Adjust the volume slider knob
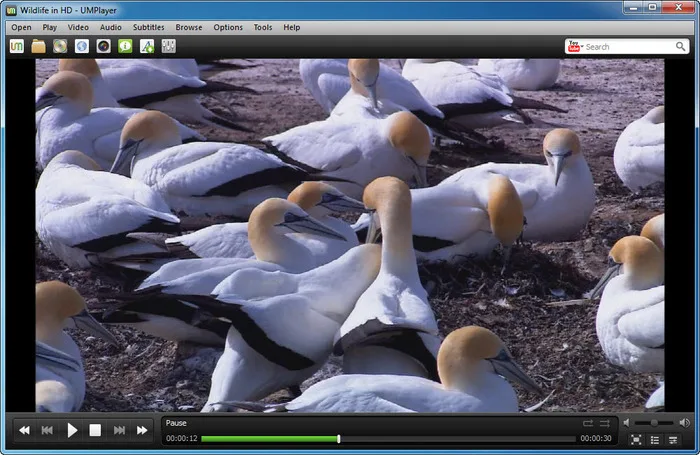Screen dimensions: 700x455 click(654, 422)
